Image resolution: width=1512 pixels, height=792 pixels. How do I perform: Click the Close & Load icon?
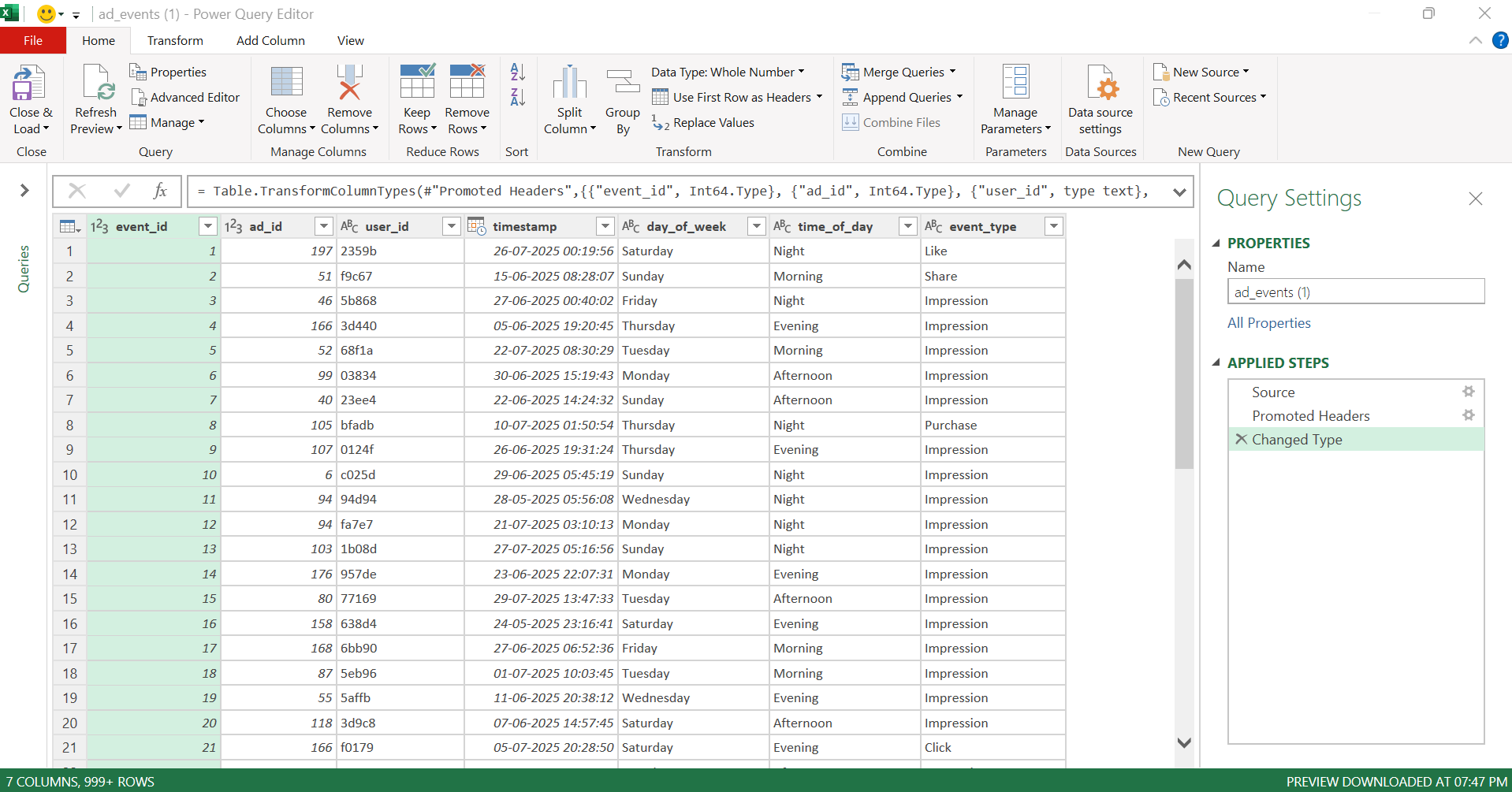30,84
